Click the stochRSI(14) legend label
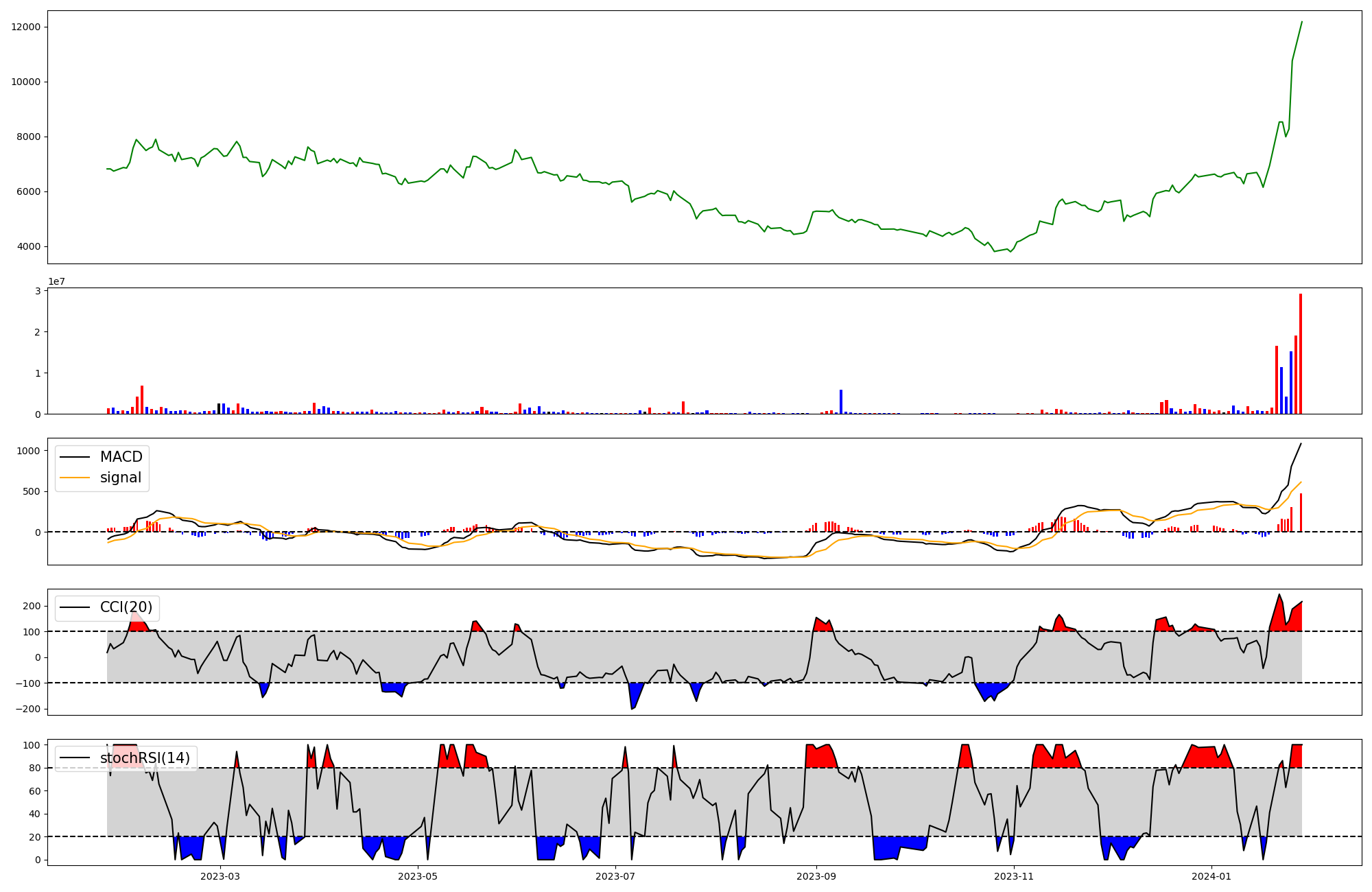This screenshot has height=892, width=1372. click(x=145, y=758)
